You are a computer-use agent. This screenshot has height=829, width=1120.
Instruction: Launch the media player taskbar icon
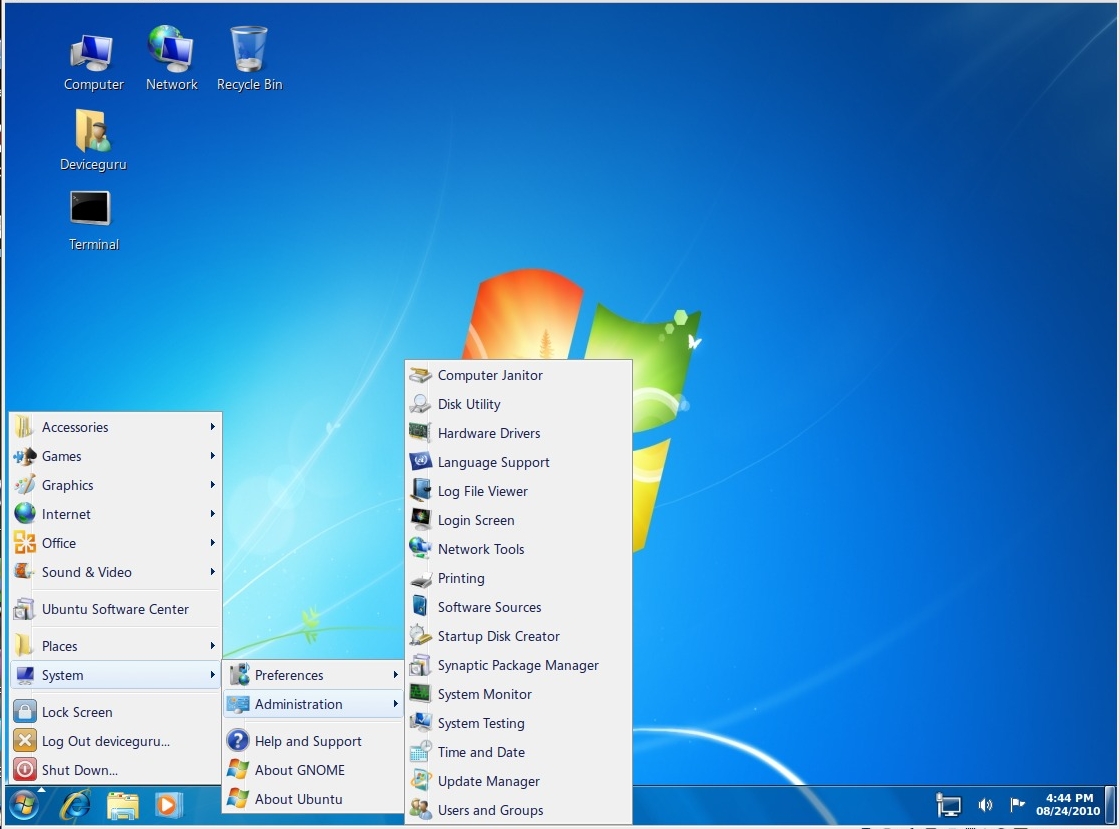pos(169,806)
